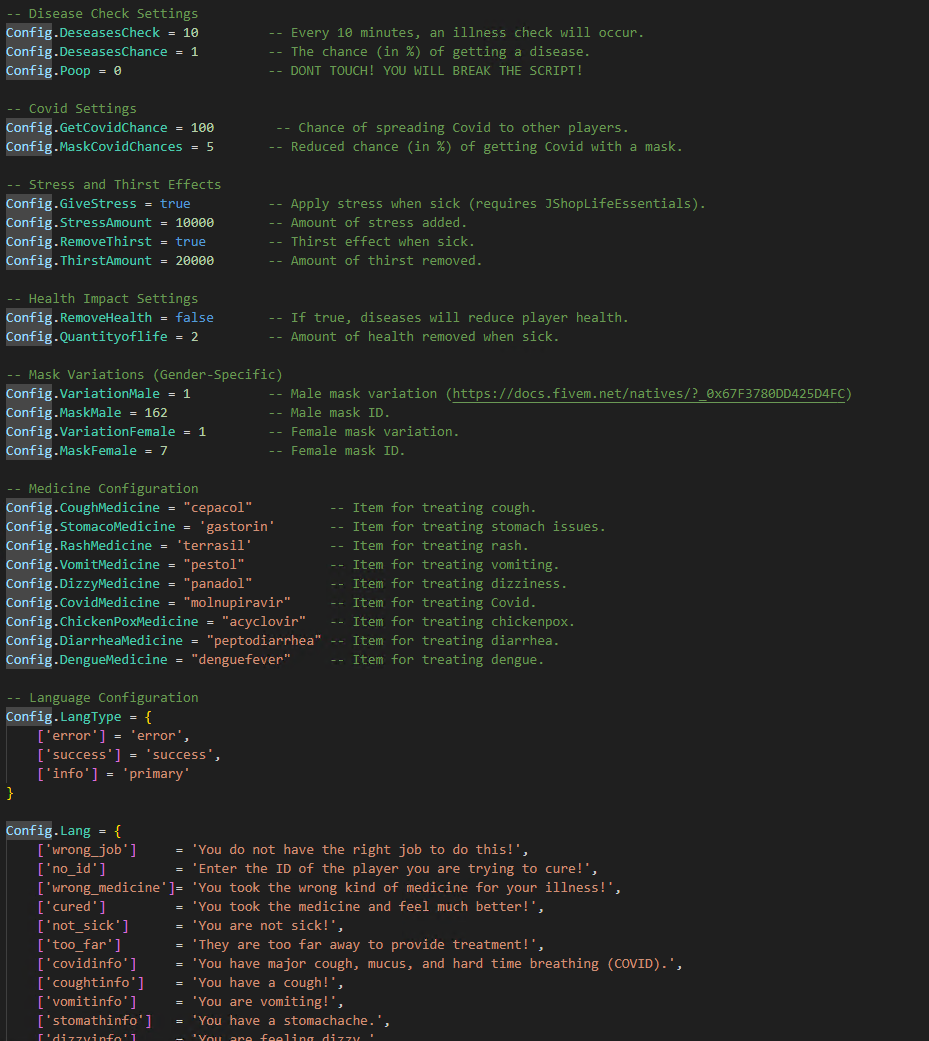Click the MaskCovidChances value 5
Viewport: 929px width, 1041px height.
(x=210, y=147)
